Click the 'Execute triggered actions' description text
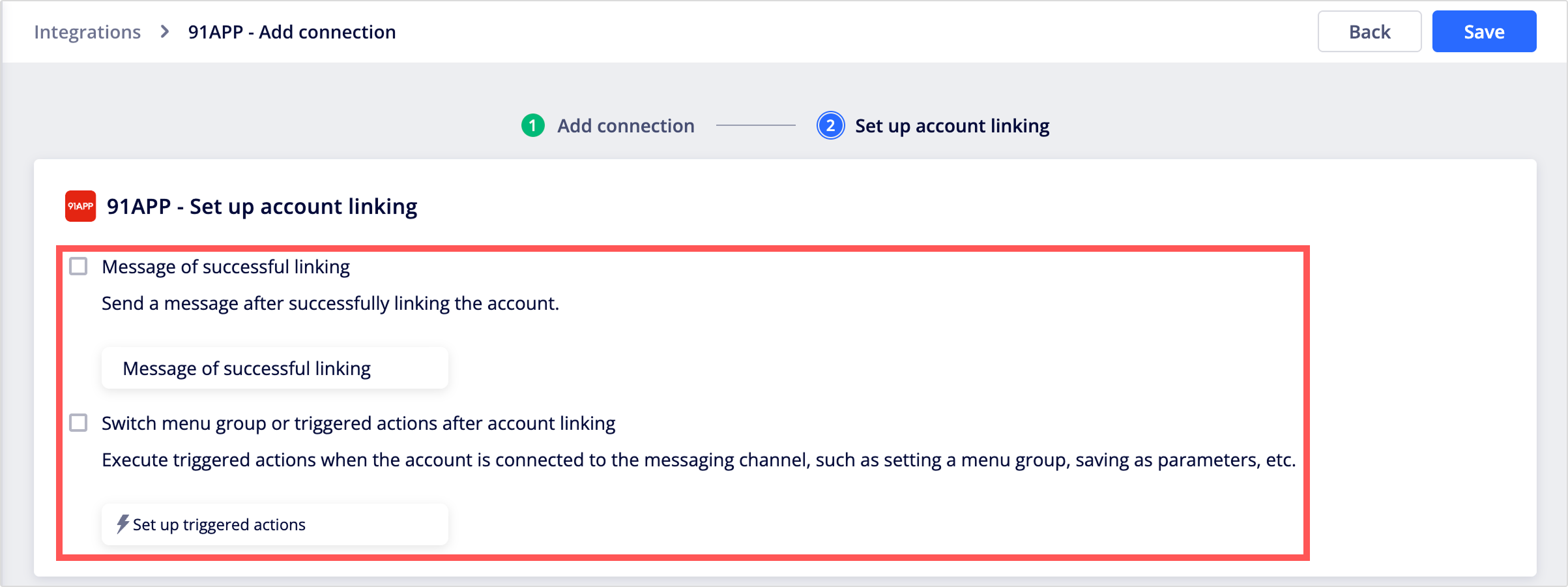The image size is (1568, 587). (699, 460)
